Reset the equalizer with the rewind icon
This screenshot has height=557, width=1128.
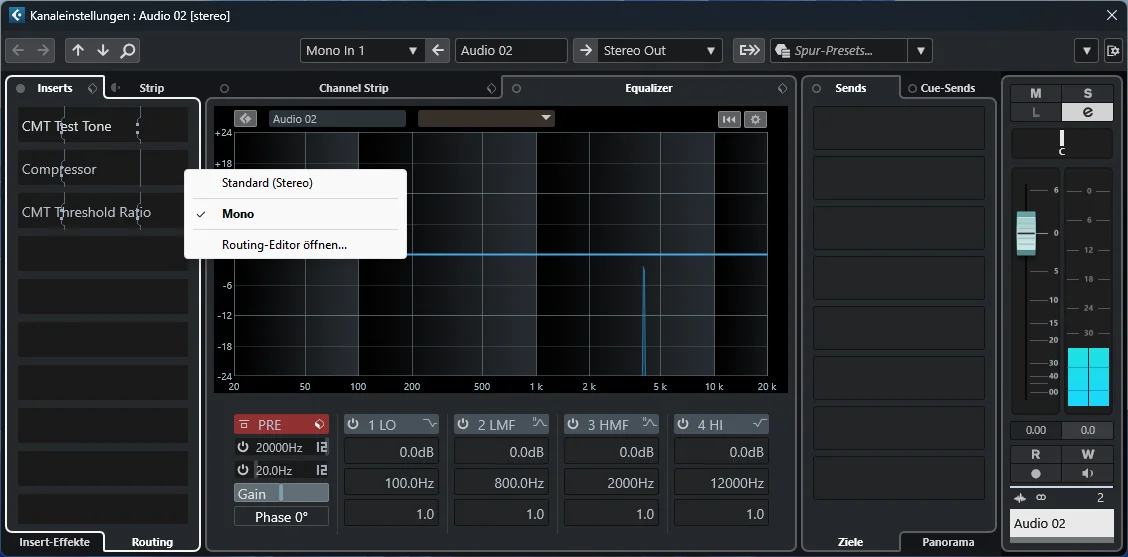pyautogui.click(x=729, y=119)
